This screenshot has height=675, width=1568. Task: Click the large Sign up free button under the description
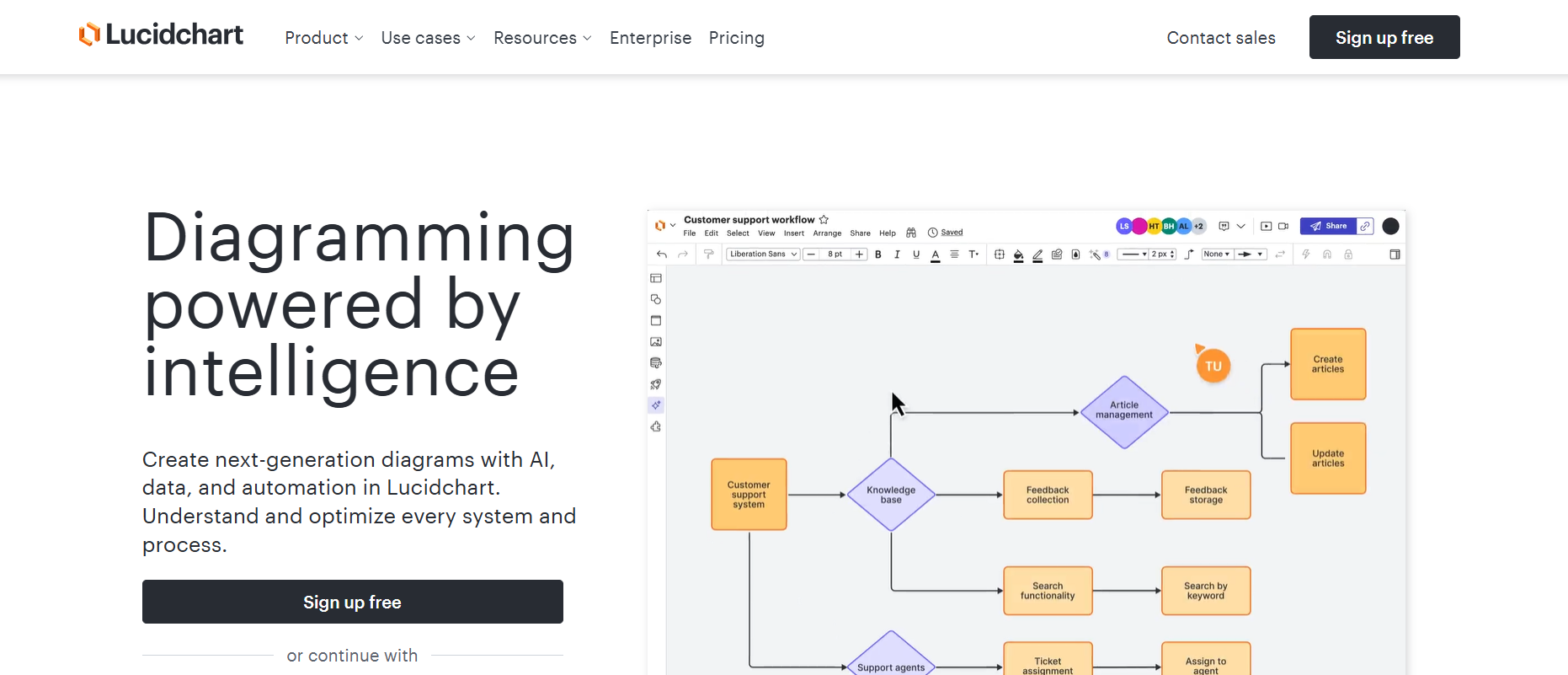[x=352, y=602]
